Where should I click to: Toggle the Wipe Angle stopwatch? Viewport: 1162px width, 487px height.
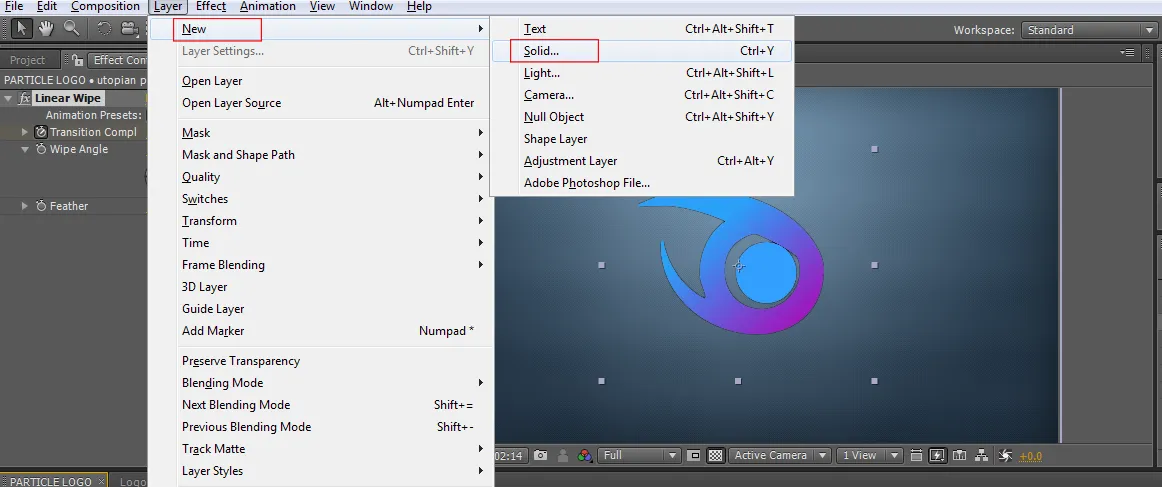(42, 149)
